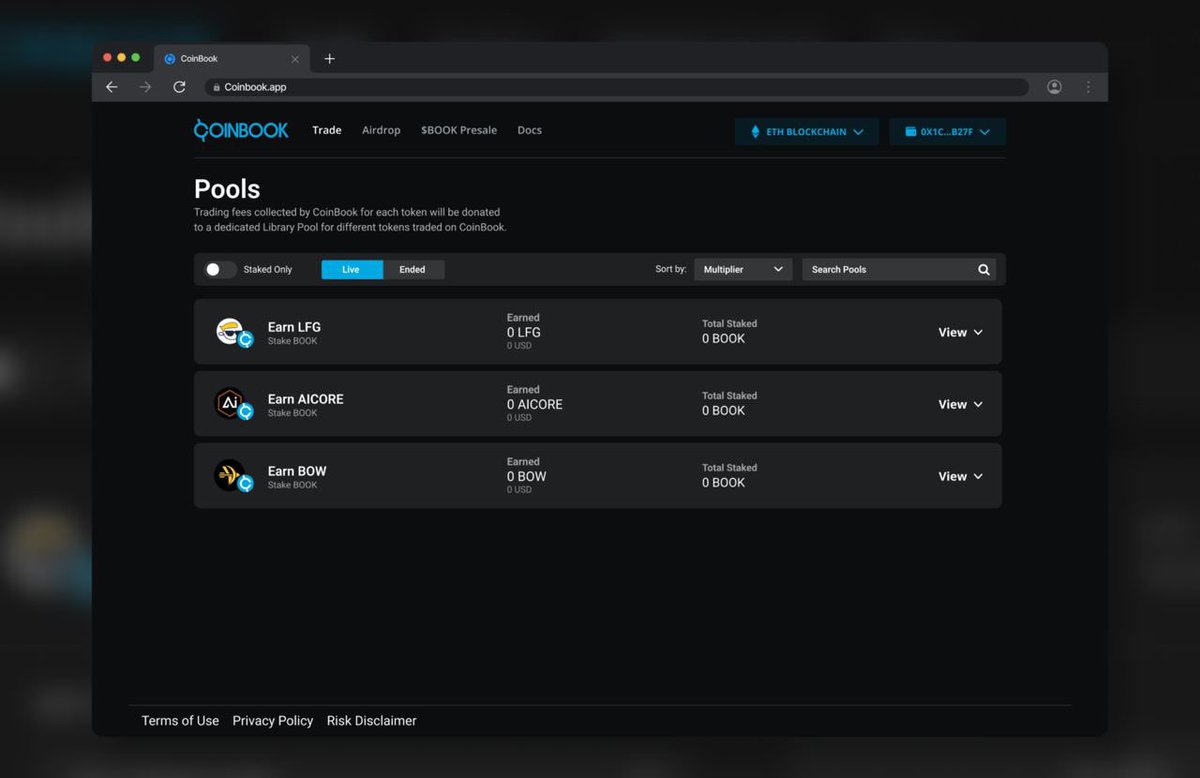Click the padlock icon in address bar
Screen dimensions: 1200x778
pyautogui.click(x=216, y=87)
